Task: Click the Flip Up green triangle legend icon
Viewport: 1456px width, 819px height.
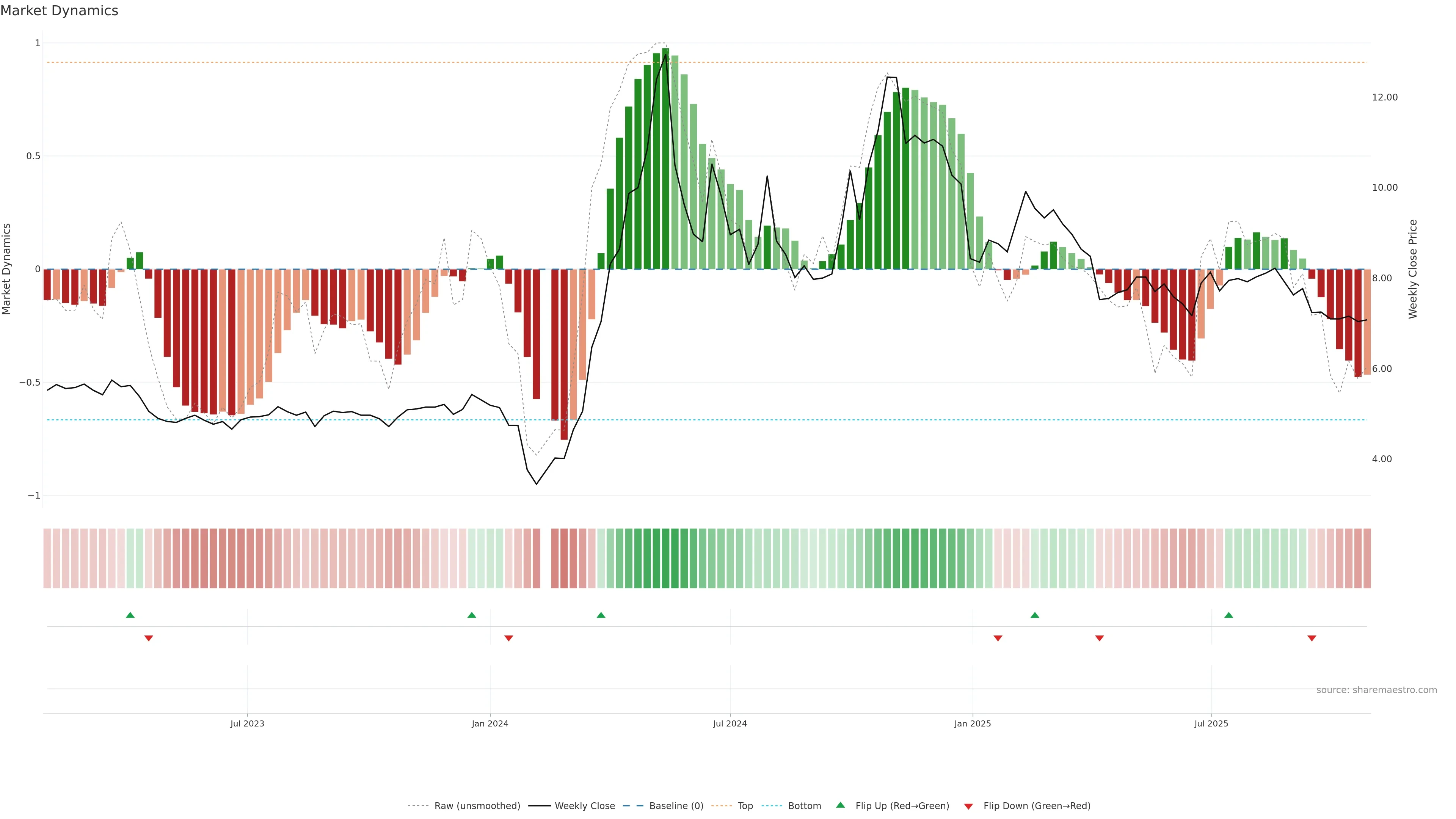Action: pyautogui.click(x=841, y=805)
